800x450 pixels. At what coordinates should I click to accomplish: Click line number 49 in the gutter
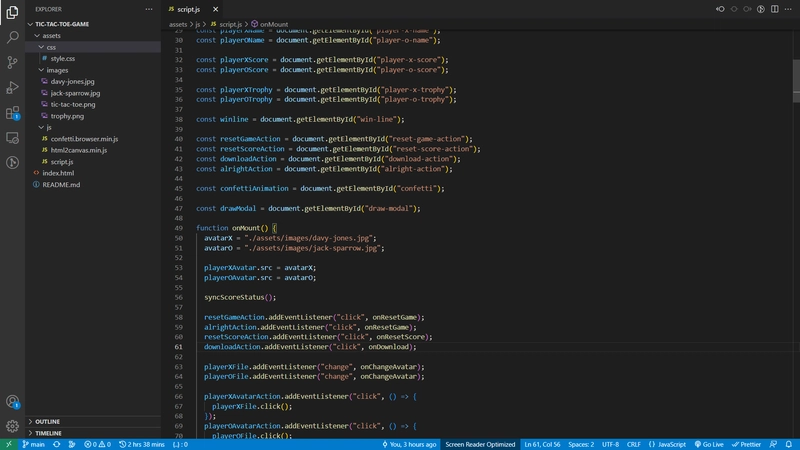pyautogui.click(x=178, y=228)
